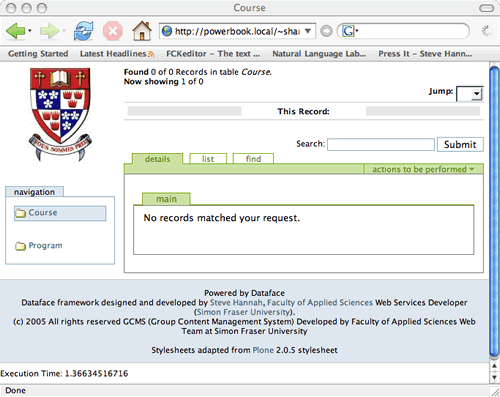Switch to the find tab
Screen dimensions: 500x397
[x=253, y=159]
